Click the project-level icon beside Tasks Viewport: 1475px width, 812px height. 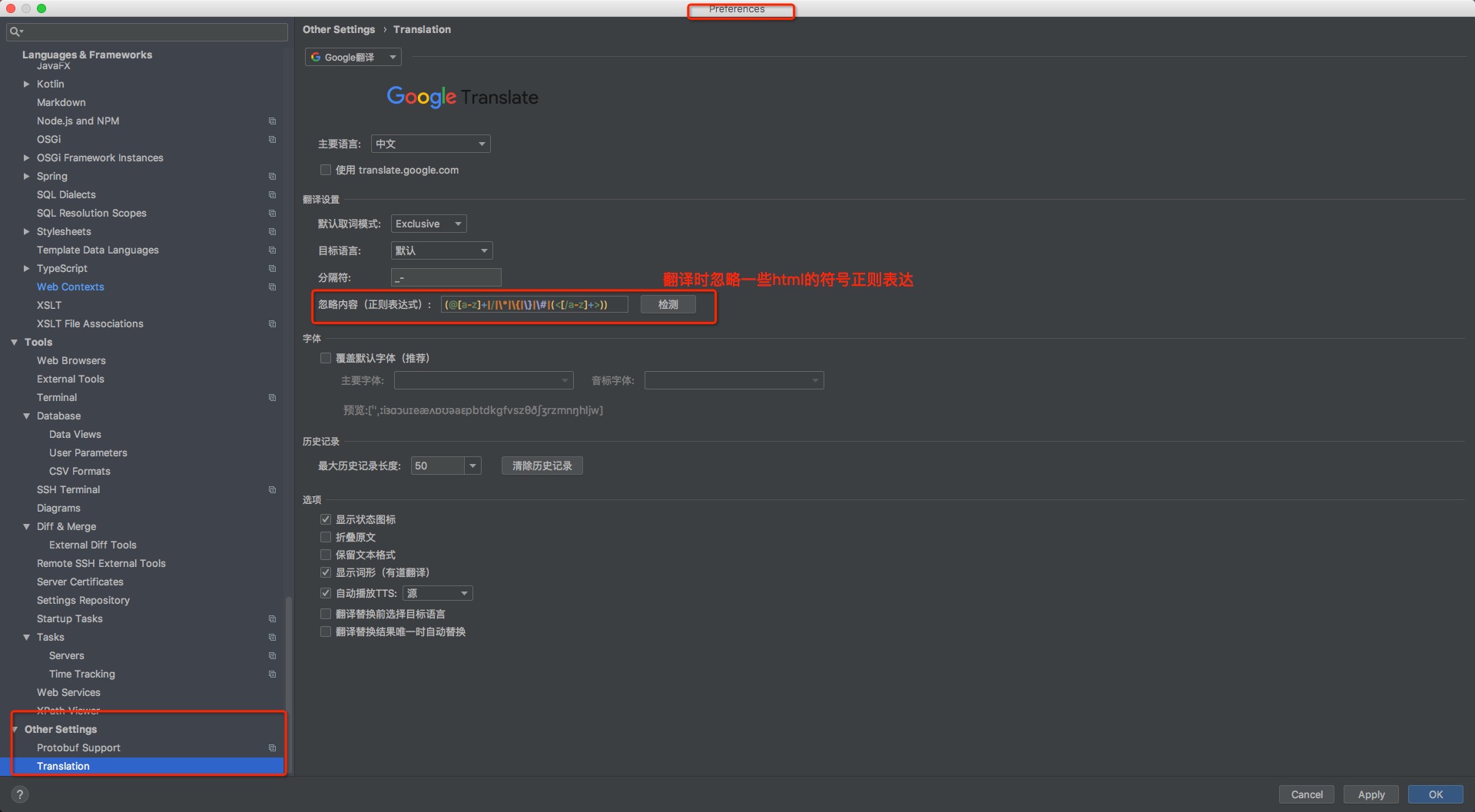(272, 638)
